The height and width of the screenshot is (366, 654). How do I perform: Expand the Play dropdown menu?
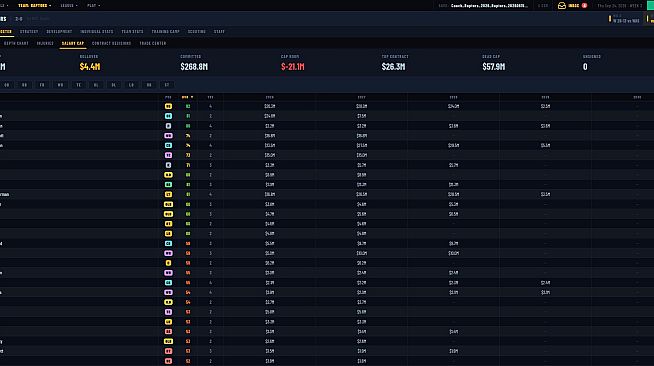93,5
